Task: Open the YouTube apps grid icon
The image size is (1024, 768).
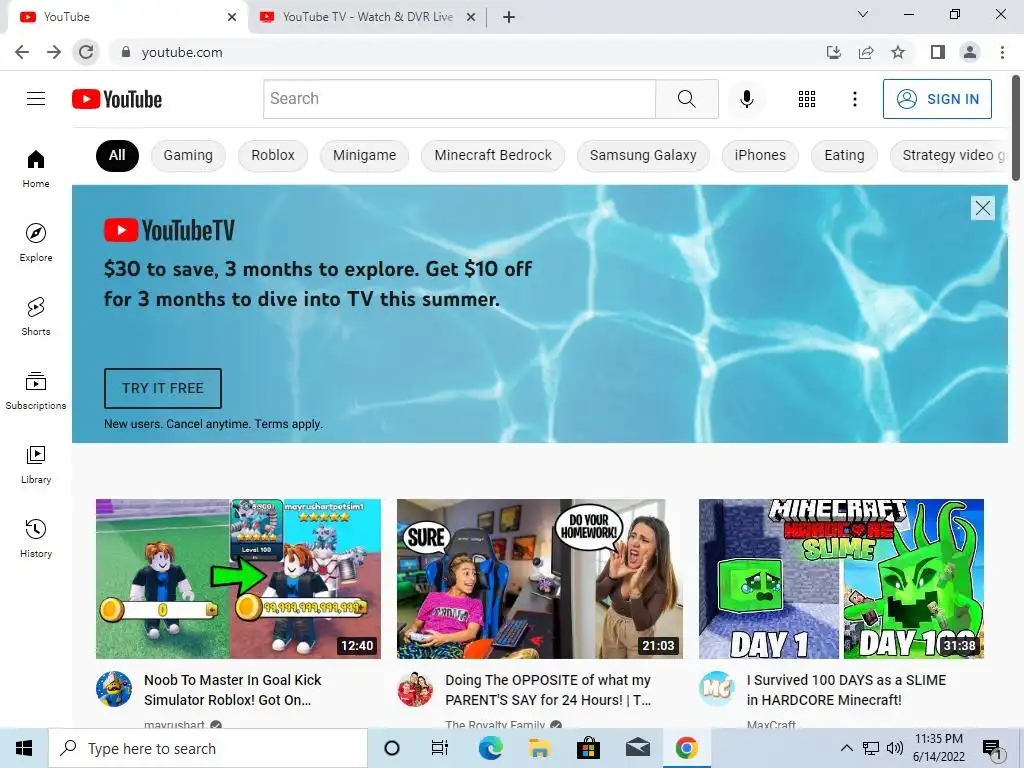Action: pos(807,99)
